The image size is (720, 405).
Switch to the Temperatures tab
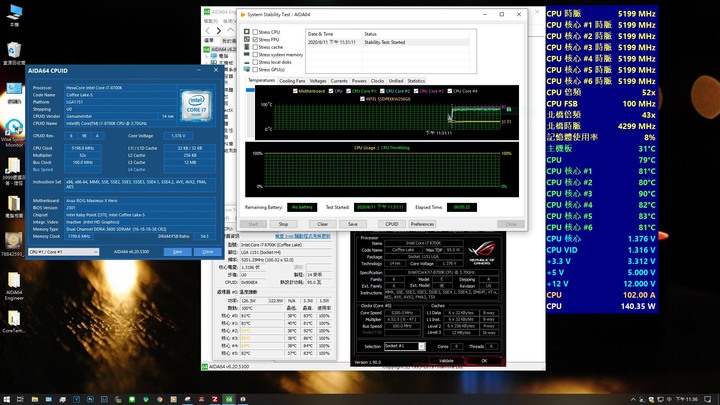coord(261,80)
